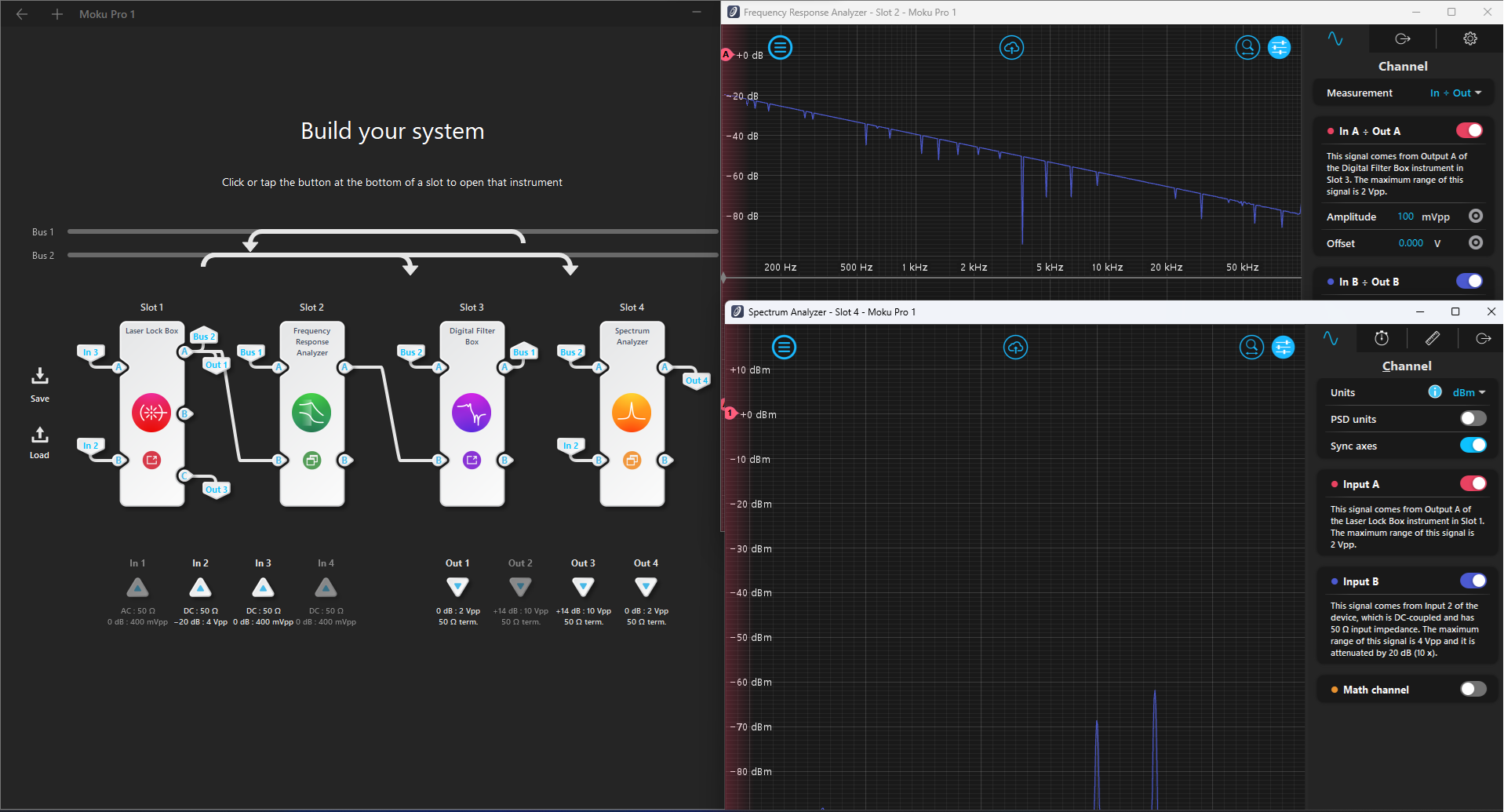Toggle settings sliders icon in Spectrum Analyzer
The width and height of the screenshot is (1504, 812).
click(x=1284, y=347)
